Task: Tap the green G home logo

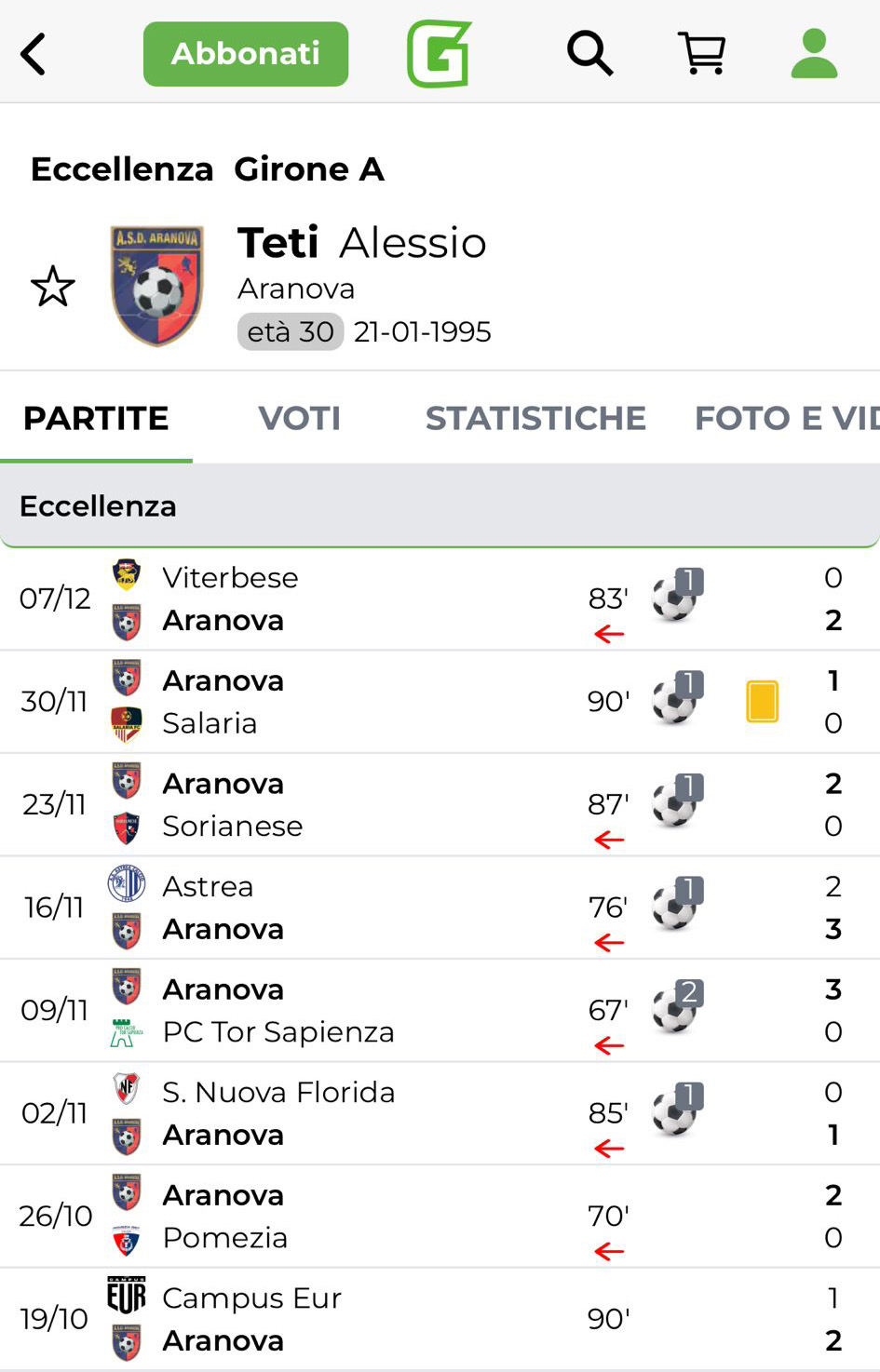Action: click(x=439, y=54)
